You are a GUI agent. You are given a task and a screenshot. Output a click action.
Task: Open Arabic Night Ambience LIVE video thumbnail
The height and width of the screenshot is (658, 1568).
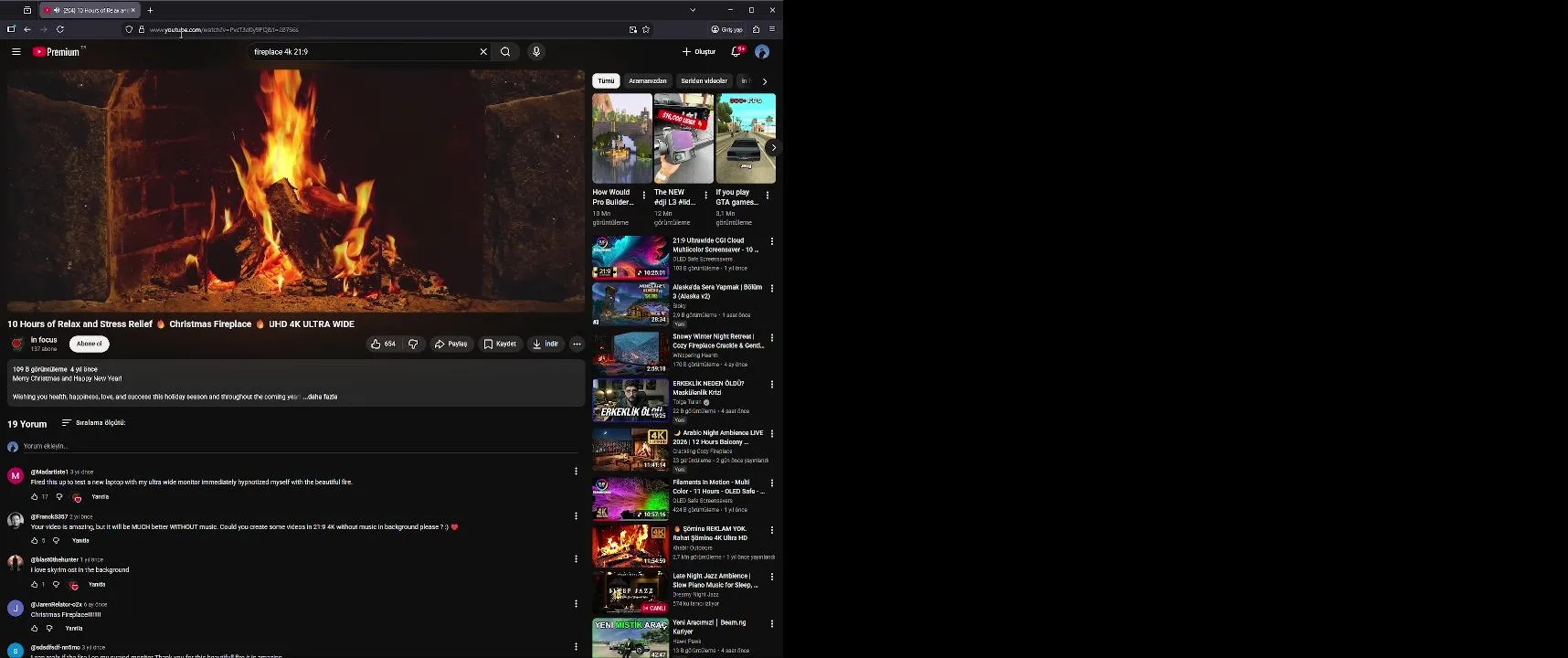point(630,449)
